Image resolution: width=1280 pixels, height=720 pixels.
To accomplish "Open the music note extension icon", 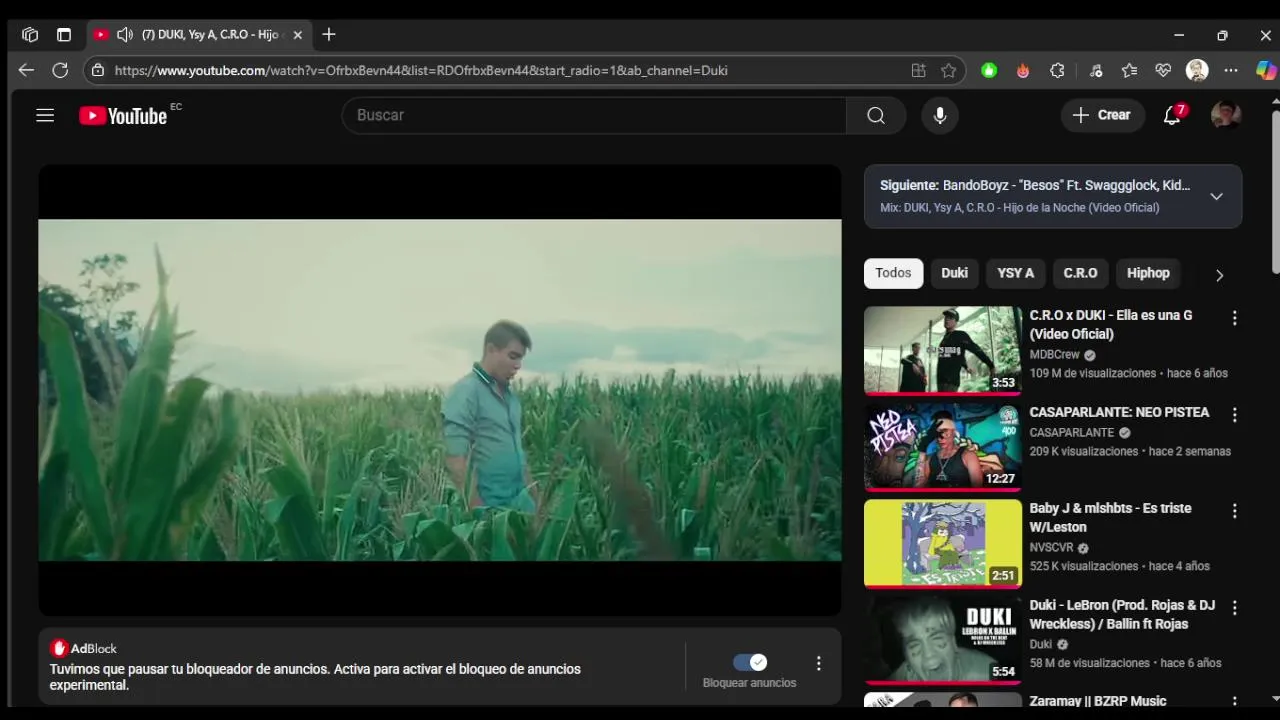I will [1096, 70].
